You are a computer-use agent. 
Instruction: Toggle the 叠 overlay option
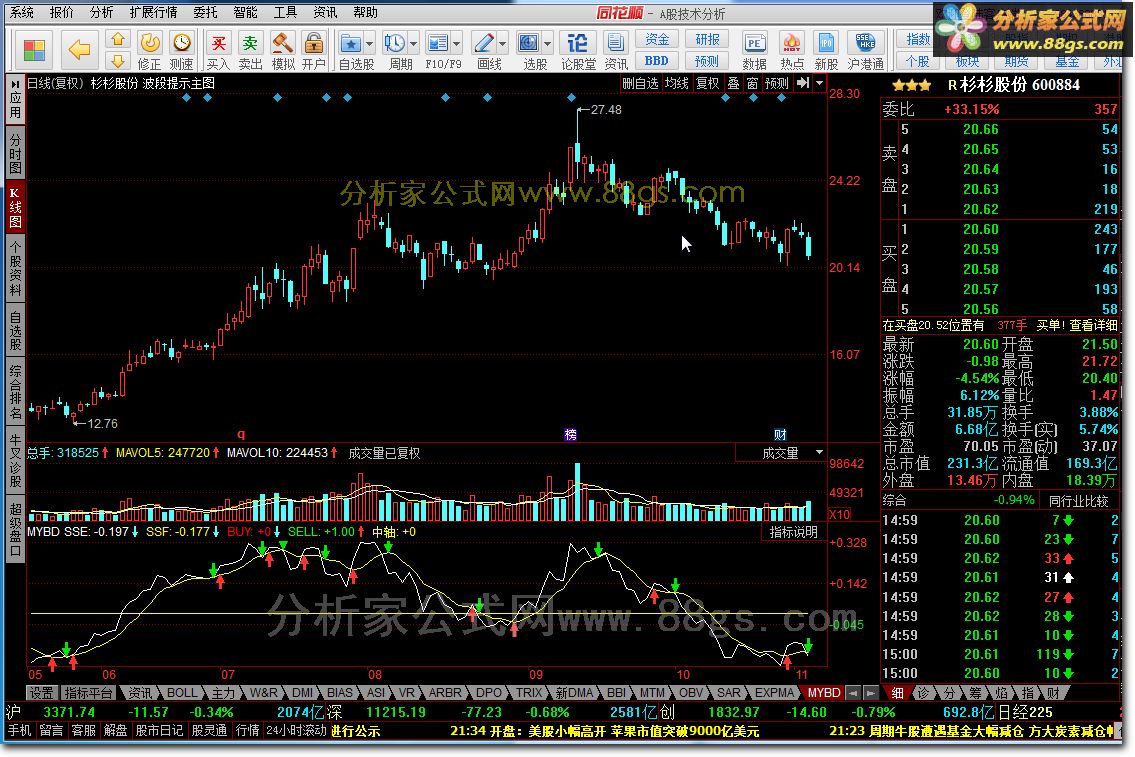coord(733,83)
